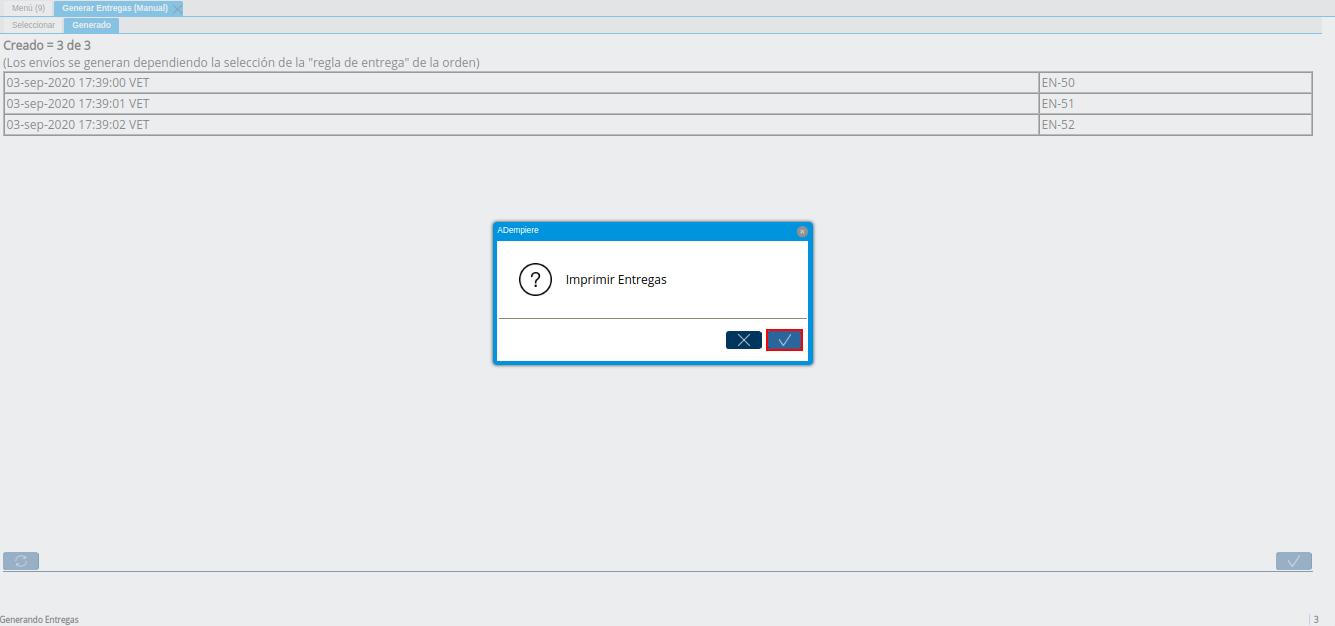1335x626 pixels.
Task: Select the Generar Entregas (Manual) tab
Action: coord(115,8)
